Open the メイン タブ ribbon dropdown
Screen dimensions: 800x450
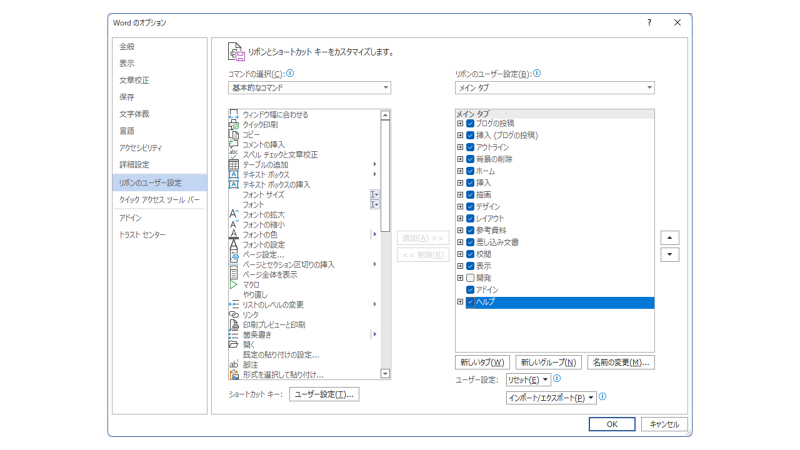[555, 88]
